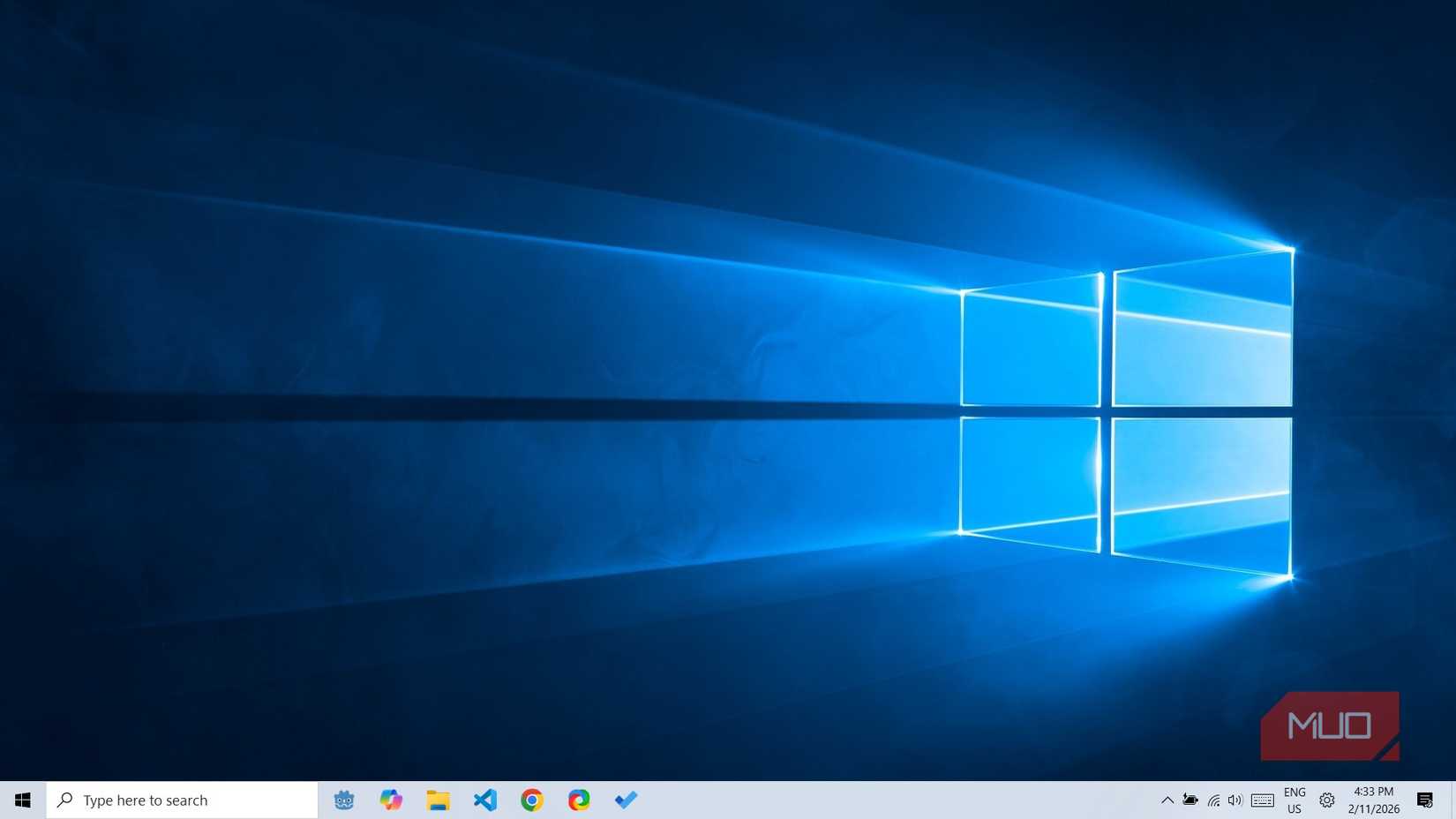The height and width of the screenshot is (819, 1456).
Task: Launch Godot engine from the taskbar
Action: click(x=344, y=800)
